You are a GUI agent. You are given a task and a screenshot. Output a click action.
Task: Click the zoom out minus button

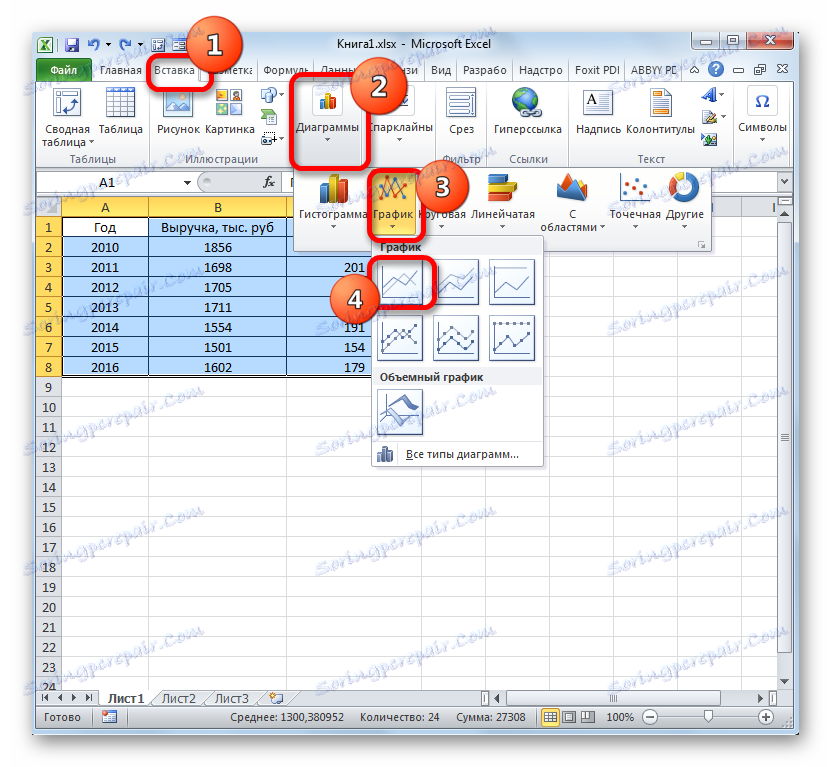click(x=650, y=717)
